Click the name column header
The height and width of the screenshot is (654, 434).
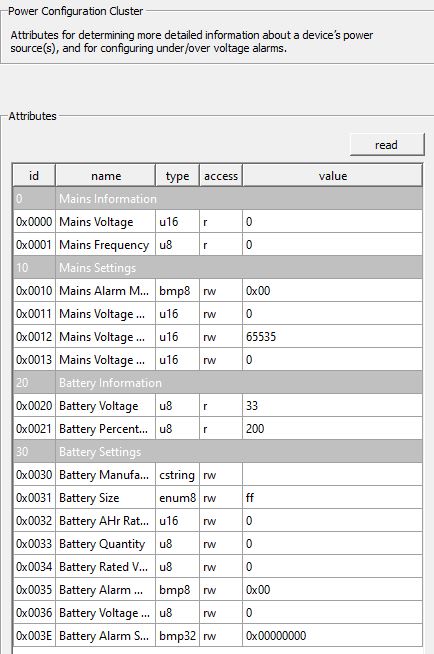105,176
